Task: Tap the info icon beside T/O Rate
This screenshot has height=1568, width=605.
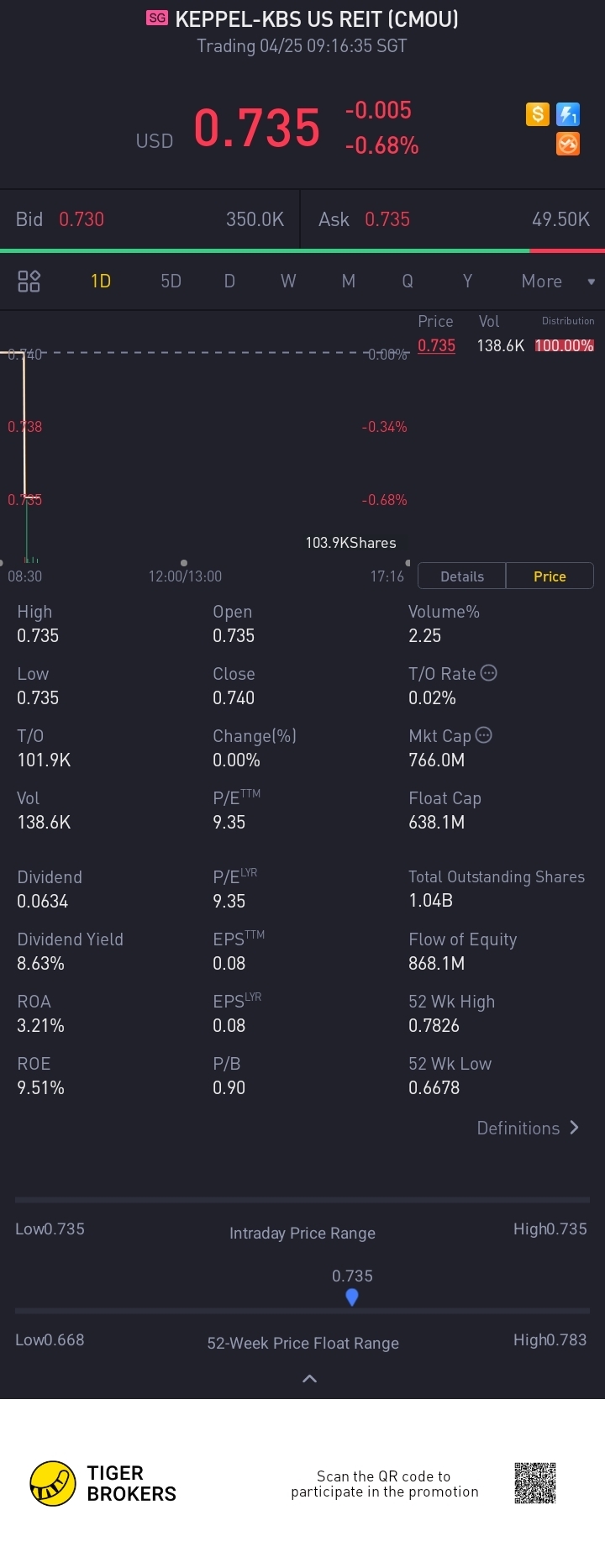Action: 488,673
